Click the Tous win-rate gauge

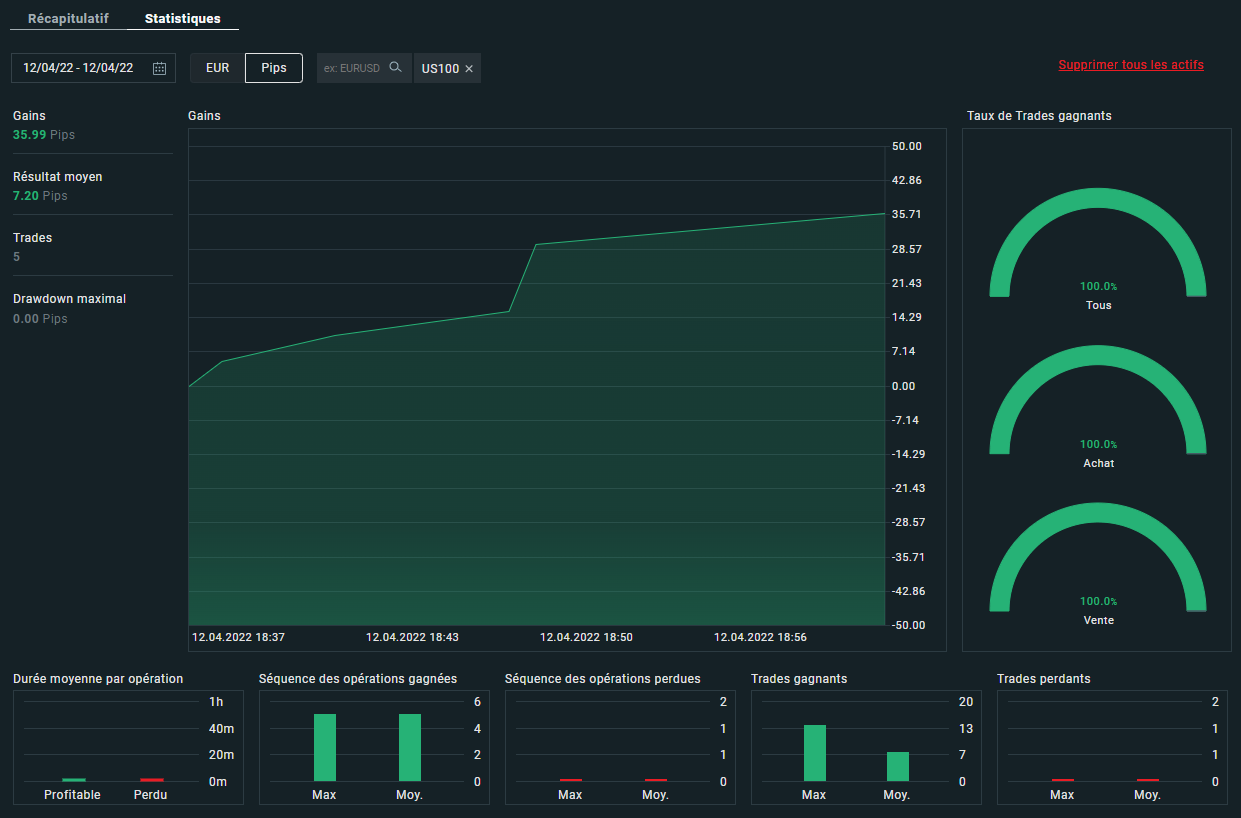[x=1098, y=245]
